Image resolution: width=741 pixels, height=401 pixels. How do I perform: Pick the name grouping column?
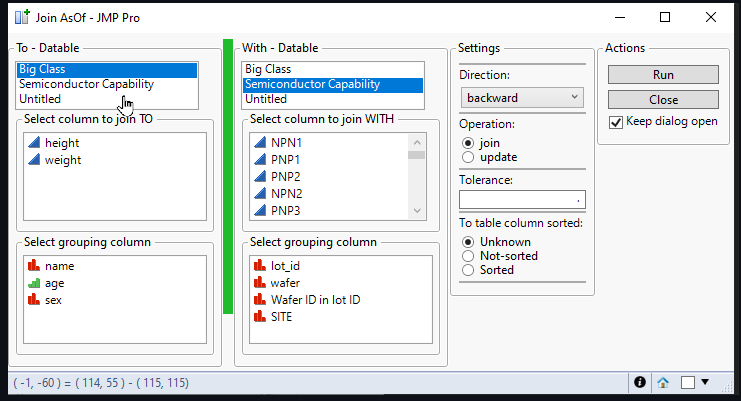click(59, 266)
